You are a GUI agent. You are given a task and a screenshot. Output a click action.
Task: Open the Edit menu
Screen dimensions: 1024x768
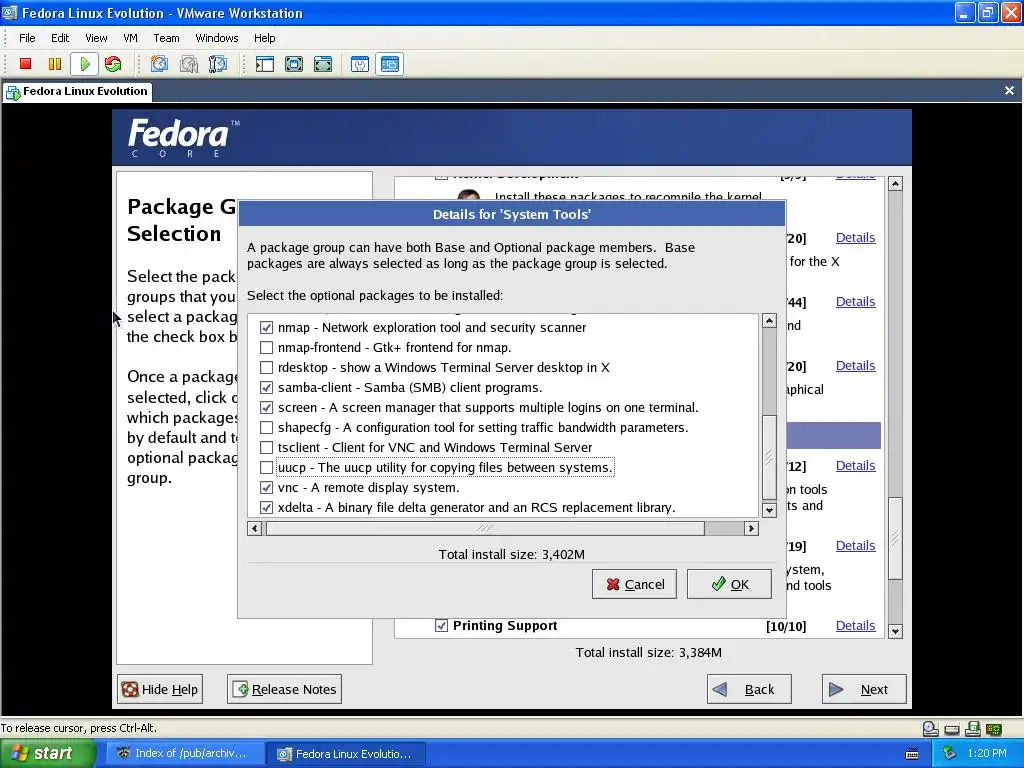click(x=60, y=38)
